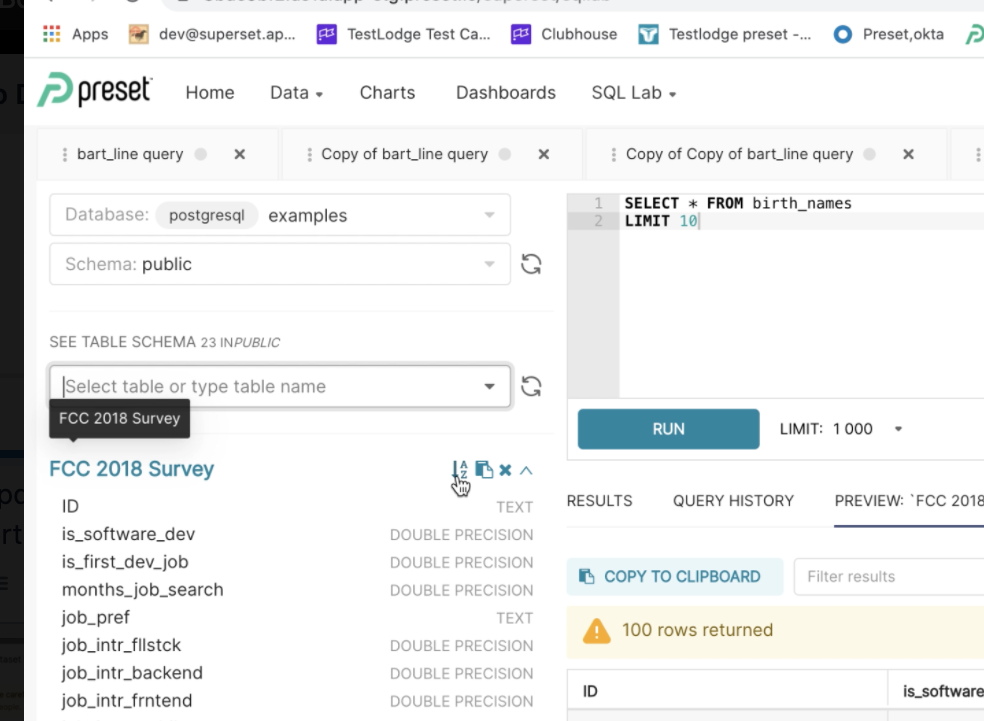Open the Data menu
The height and width of the screenshot is (721, 984).
tap(296, 93)
